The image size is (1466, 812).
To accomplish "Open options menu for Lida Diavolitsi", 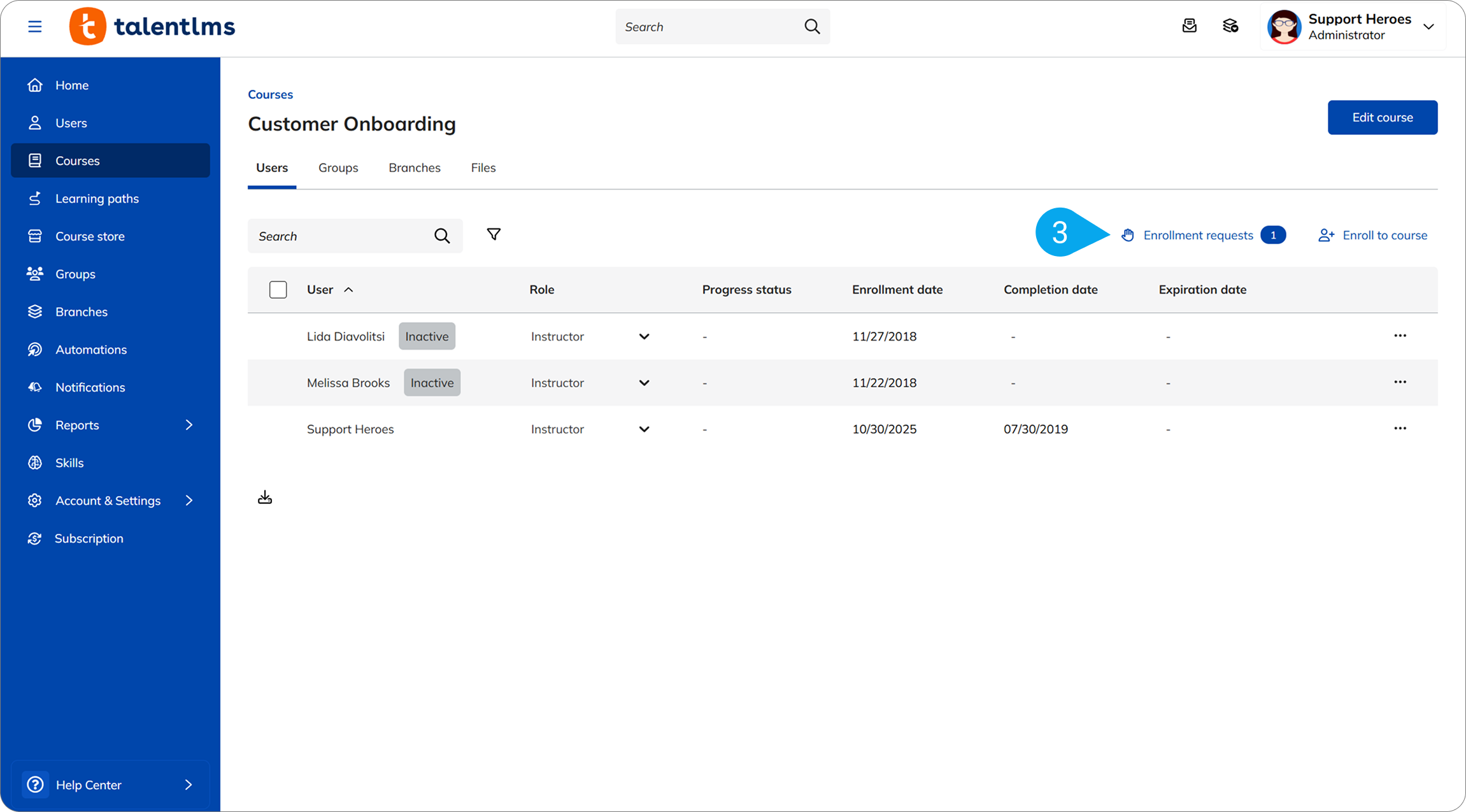I will pos(1400,336).
